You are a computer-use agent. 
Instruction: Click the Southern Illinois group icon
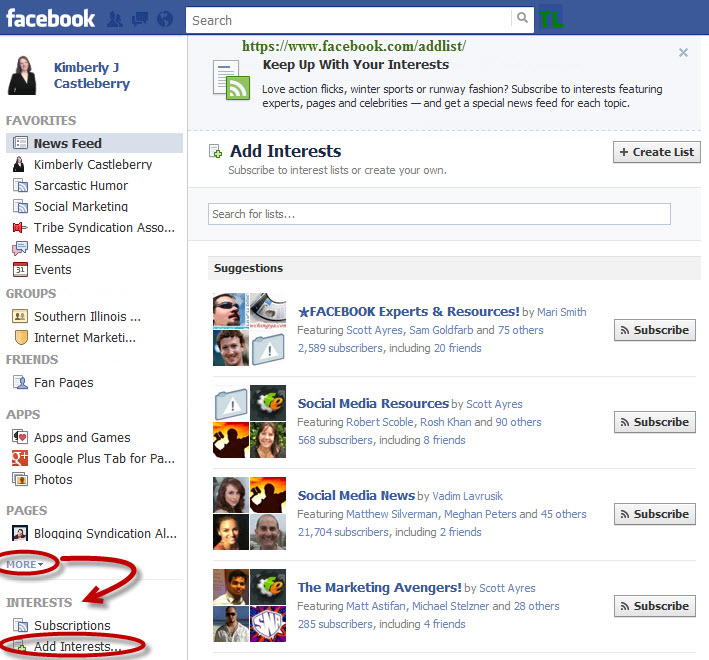20,316
